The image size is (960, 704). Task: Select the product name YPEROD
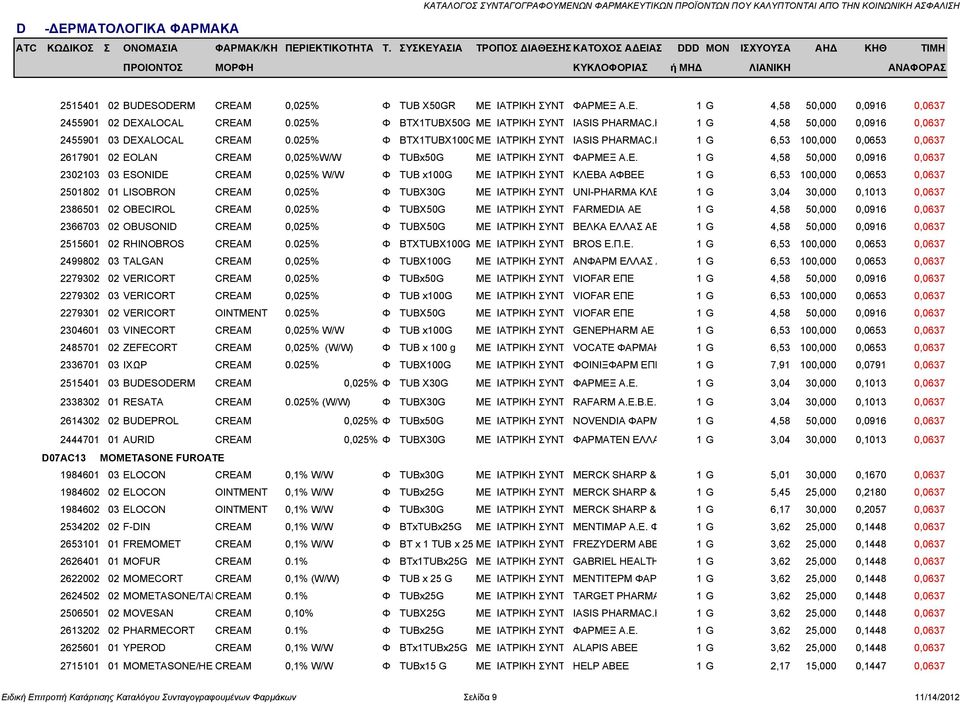click(x=144, y=648)
